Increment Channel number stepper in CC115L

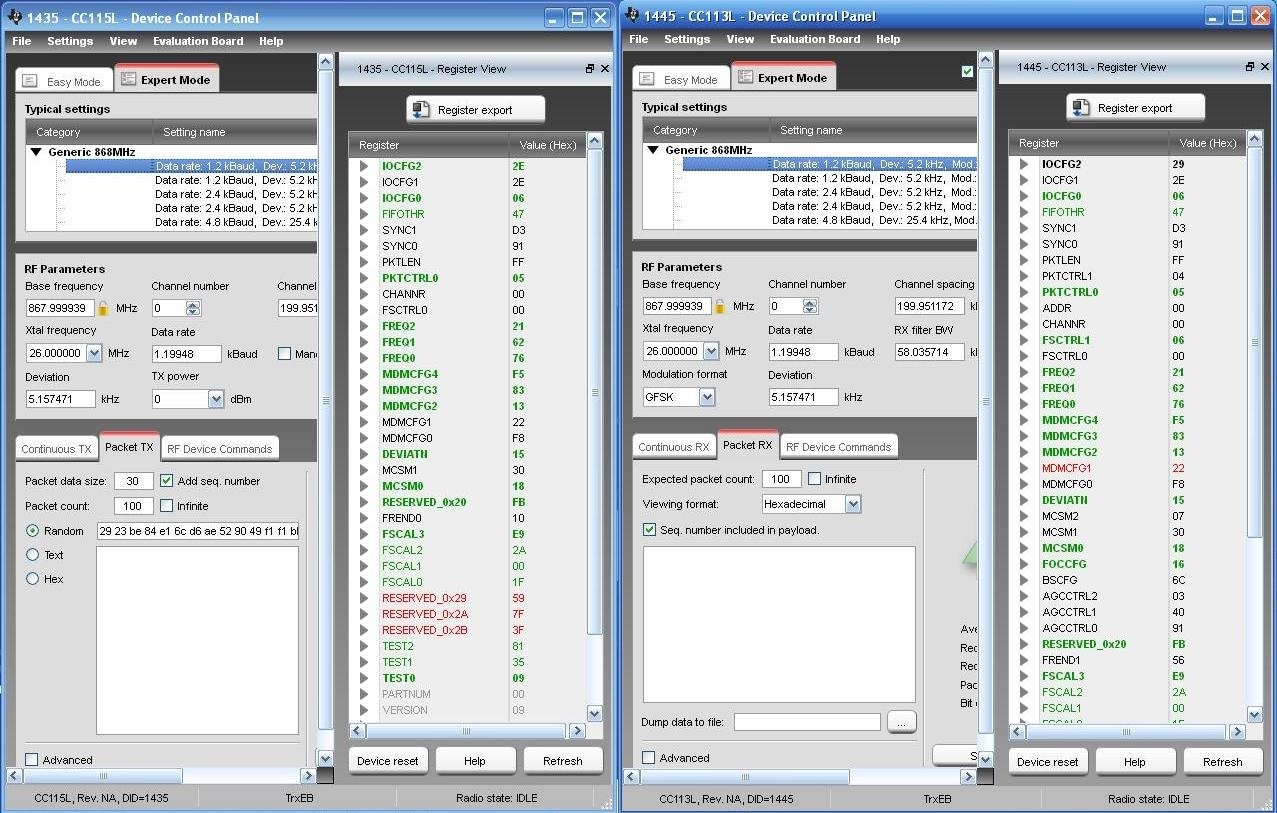pyautogui.click(x=193, y=304)
